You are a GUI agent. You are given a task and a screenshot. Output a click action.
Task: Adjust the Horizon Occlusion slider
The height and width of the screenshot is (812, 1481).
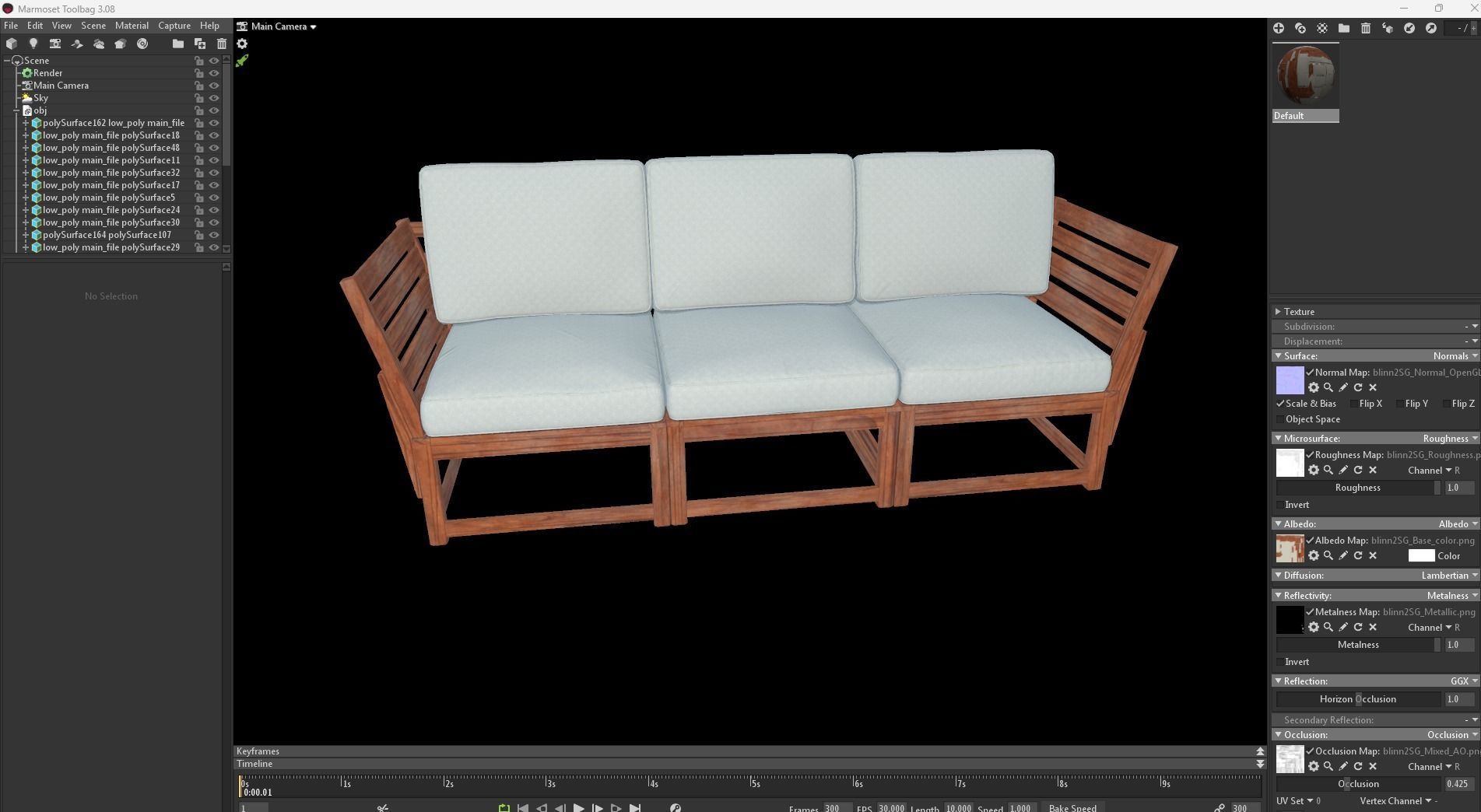[1358, 699]
